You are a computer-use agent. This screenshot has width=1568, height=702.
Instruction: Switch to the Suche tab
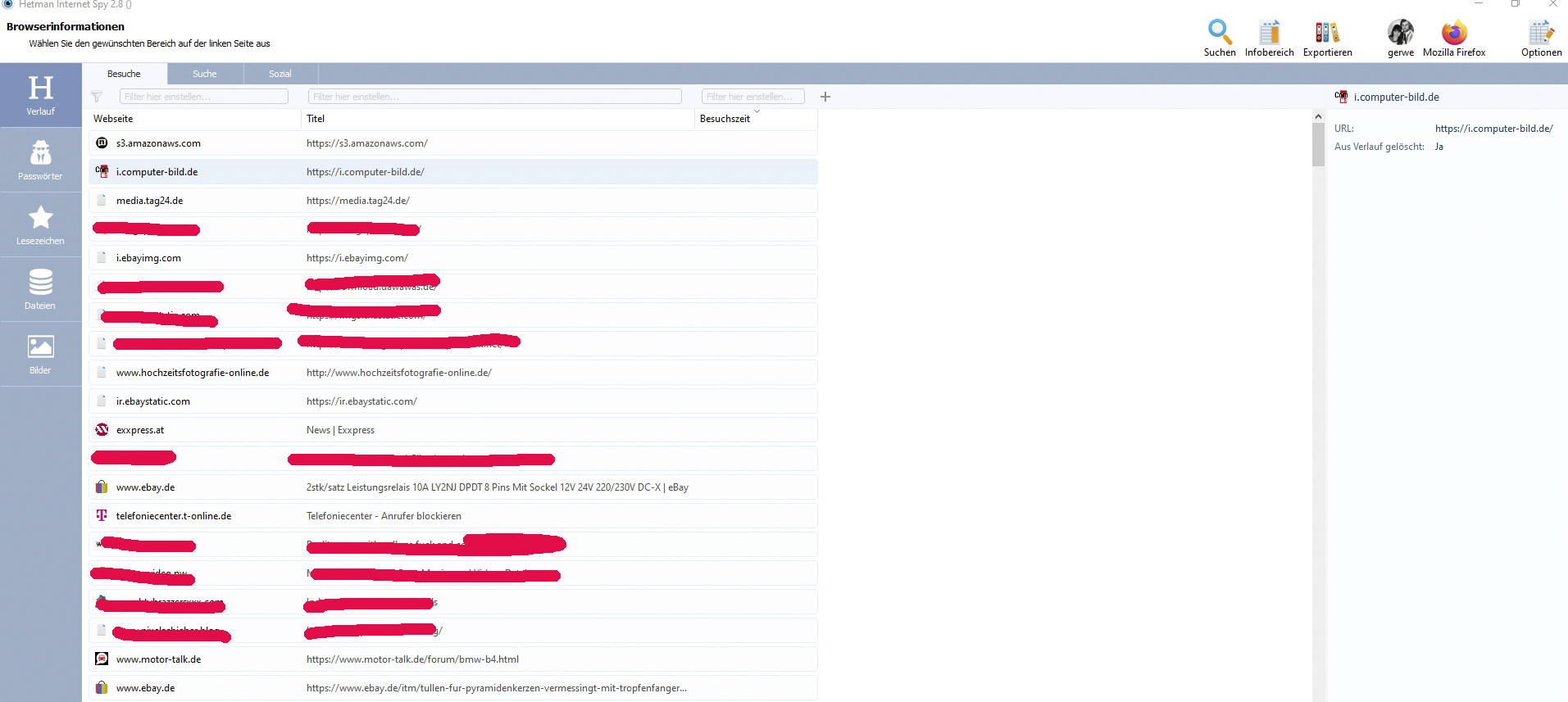click(x=205, y=74)
